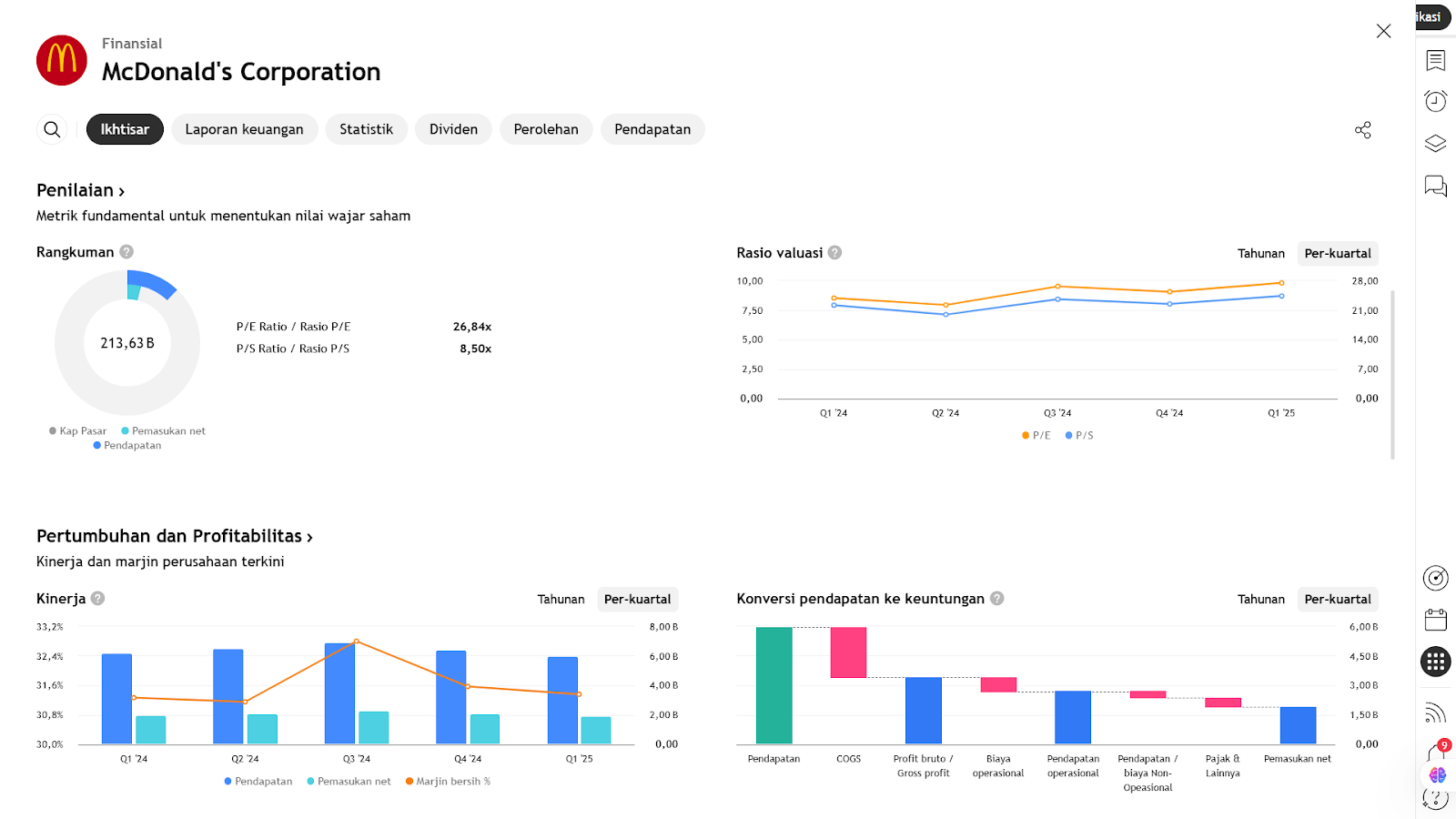Switch to the Laporan keuangan tab

pos(244,129)
